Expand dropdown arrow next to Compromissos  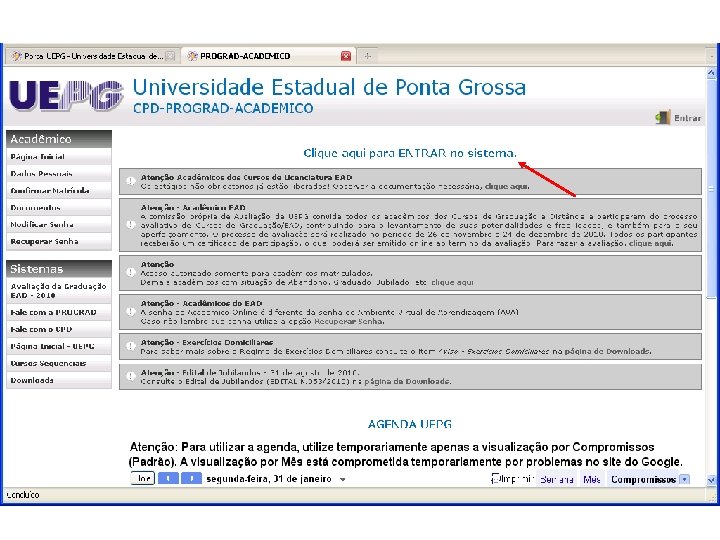click(x=684, y=479)
